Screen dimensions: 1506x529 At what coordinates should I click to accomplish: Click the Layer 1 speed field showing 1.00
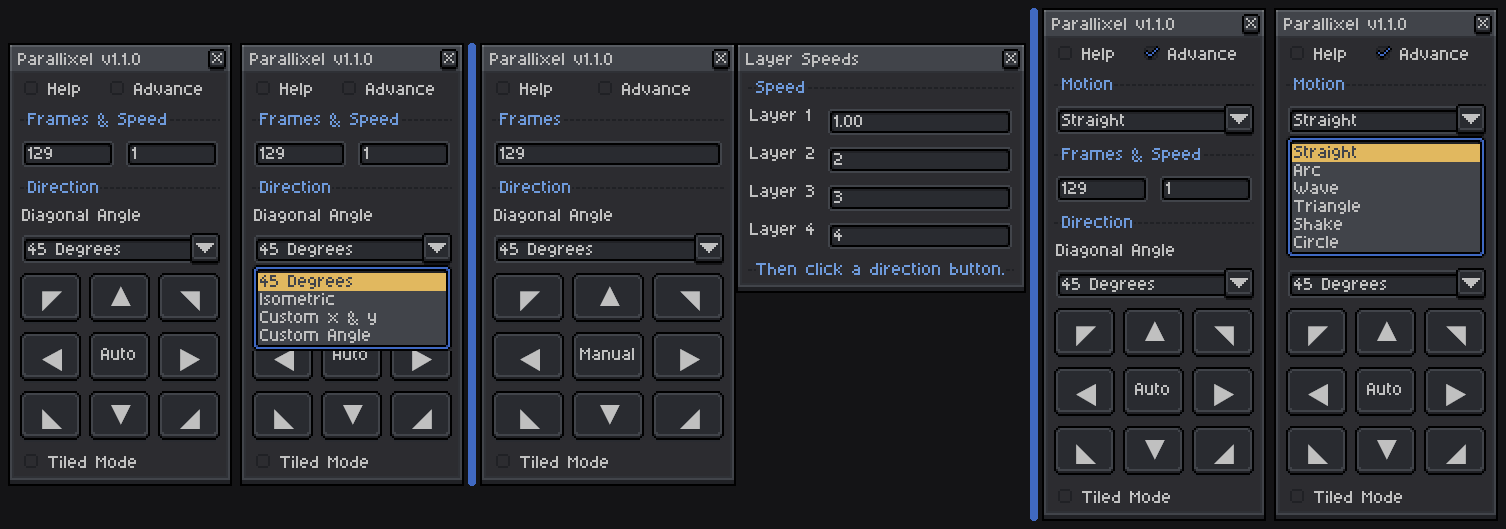(919, 121)
